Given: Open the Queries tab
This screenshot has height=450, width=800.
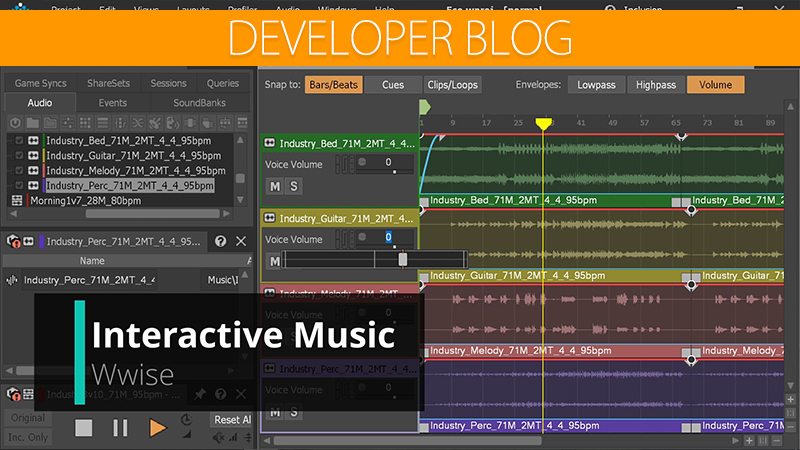Looking at the screenshot, I should pos(223,83).
